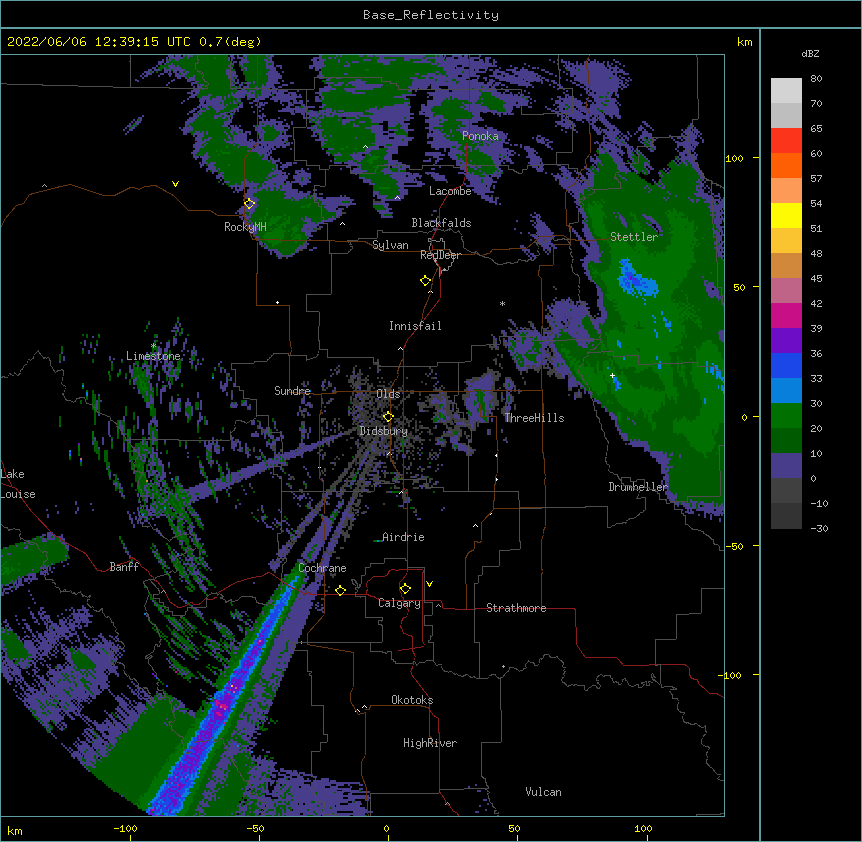Click the dBZ legend heading

click(x=810, y=53)
